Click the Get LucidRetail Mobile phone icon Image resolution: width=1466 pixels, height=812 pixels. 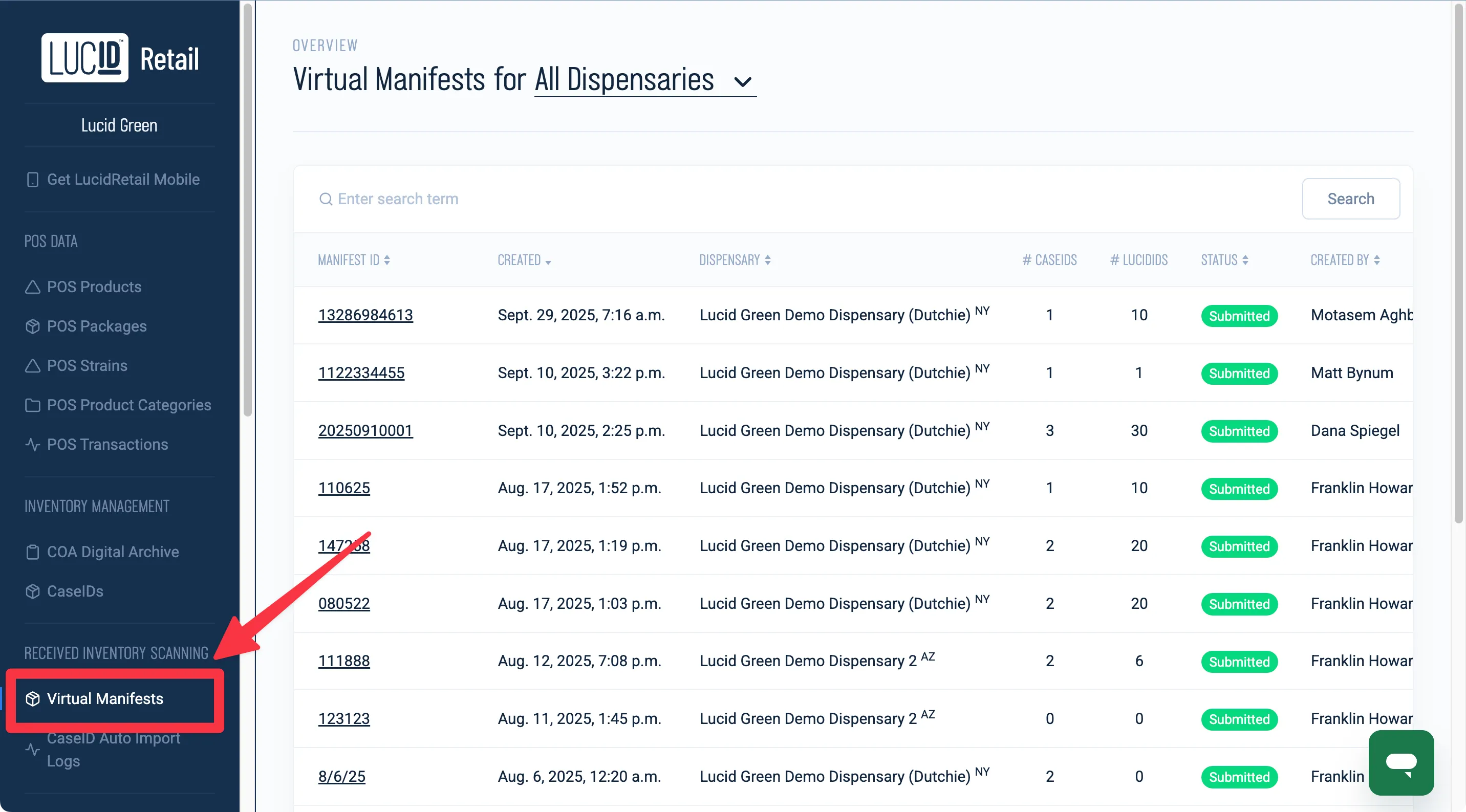click(x=32, y=179)
